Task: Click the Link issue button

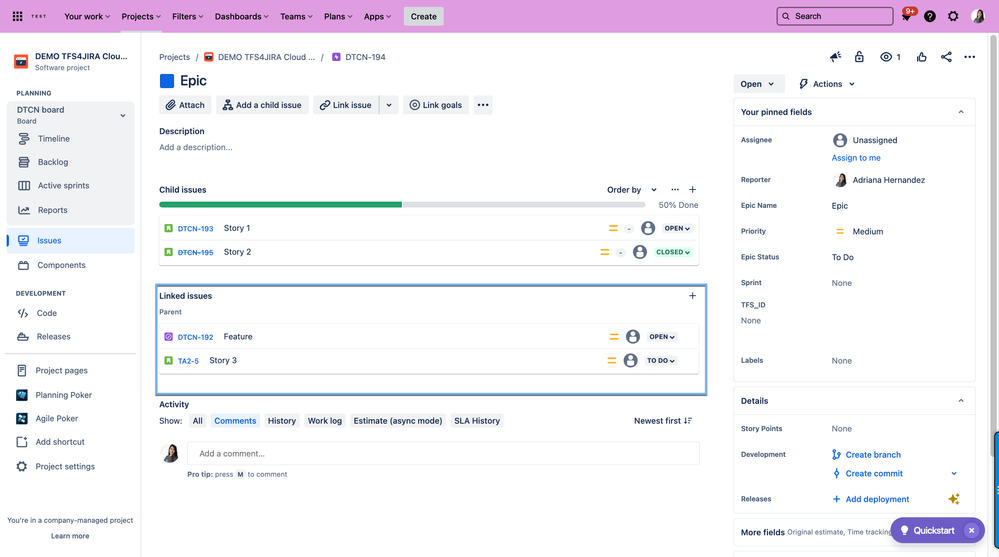Action: 346,105
